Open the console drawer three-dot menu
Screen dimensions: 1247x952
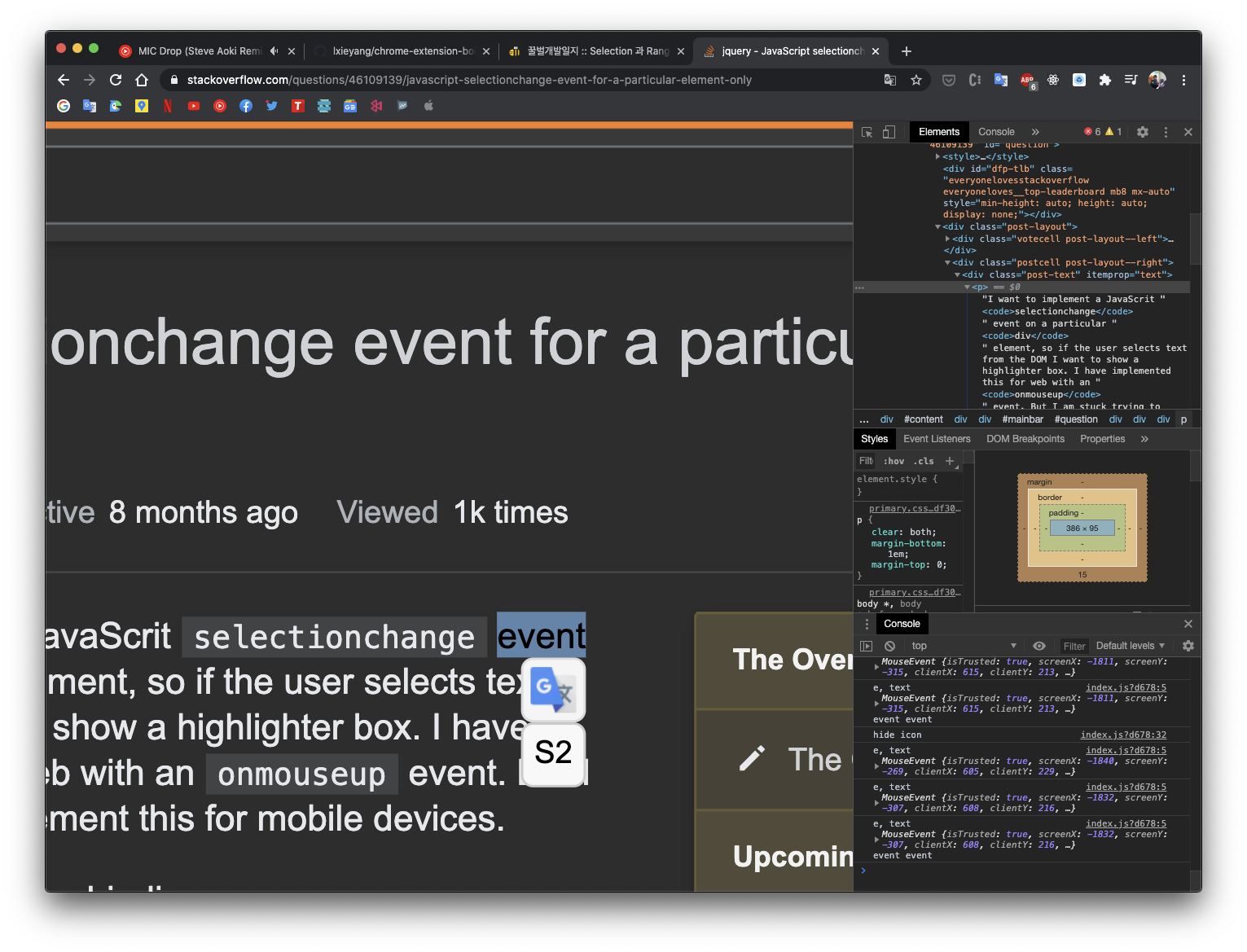pos(867,624)
